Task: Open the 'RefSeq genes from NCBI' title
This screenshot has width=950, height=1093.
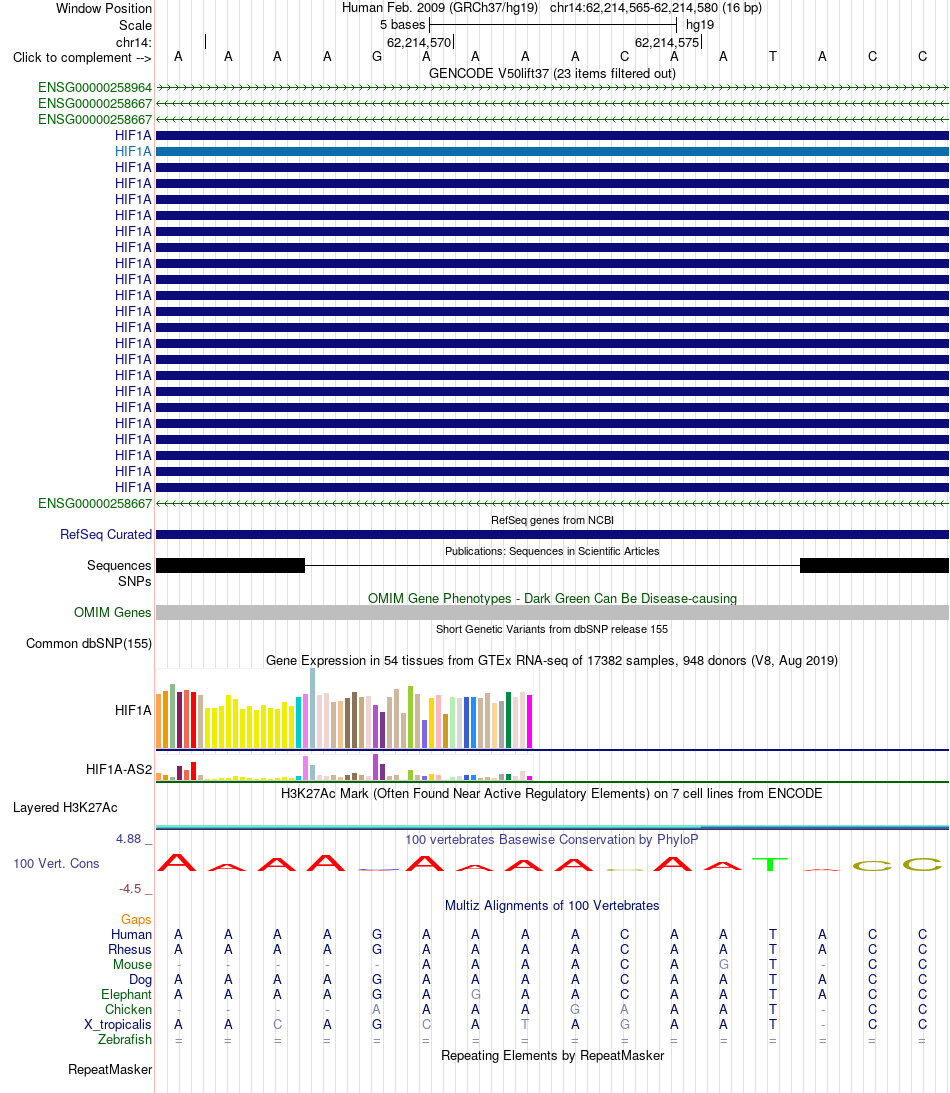Action: click(x=552, y=520)
